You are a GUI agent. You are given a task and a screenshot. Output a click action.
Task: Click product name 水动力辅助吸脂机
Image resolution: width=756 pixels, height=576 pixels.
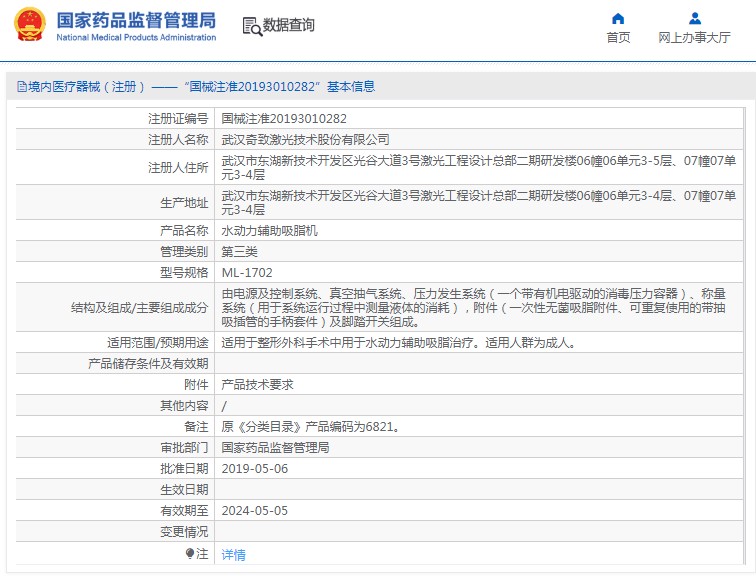point(270,231)
